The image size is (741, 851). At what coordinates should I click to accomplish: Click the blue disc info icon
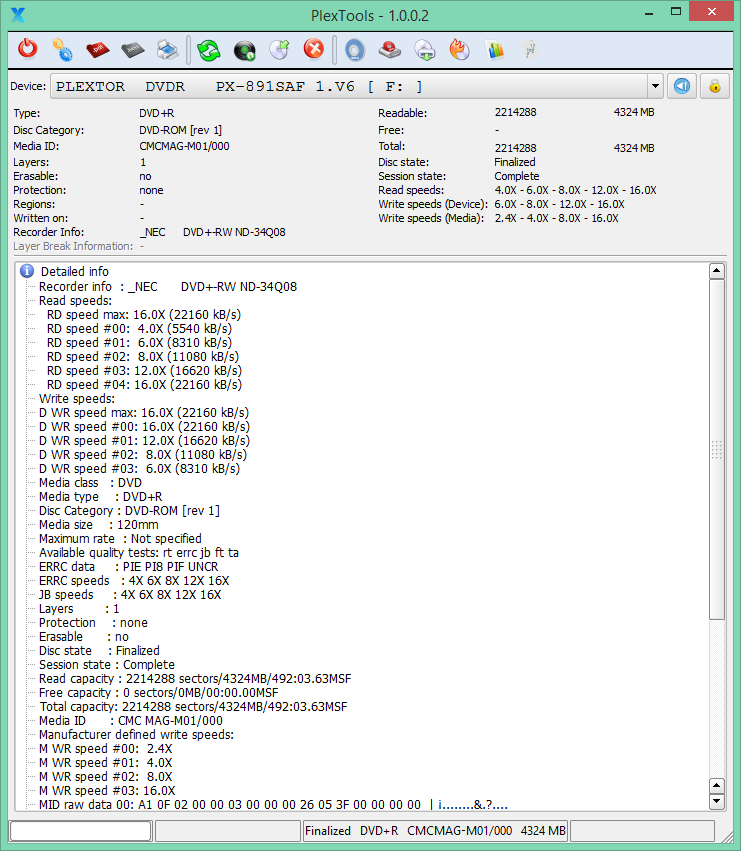point(354,50)
